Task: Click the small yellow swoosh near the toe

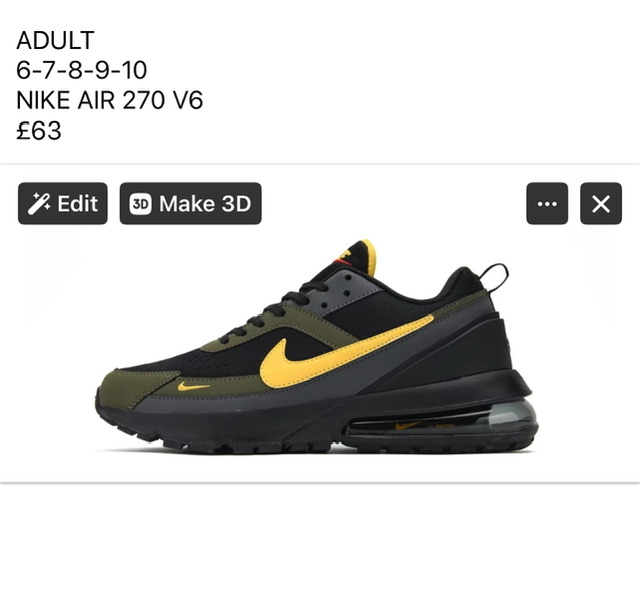Action: (193, 386)
